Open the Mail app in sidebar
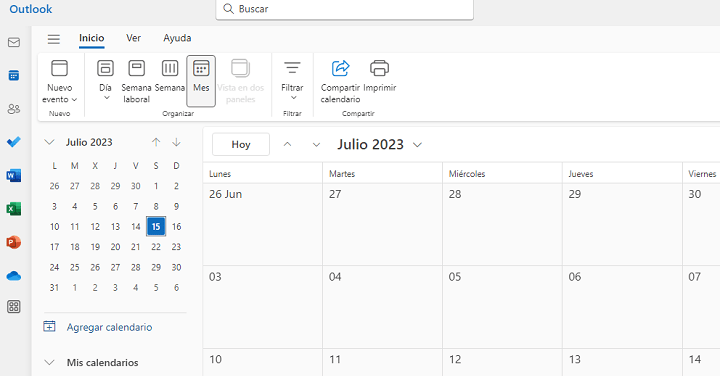The image size is (720, 376). click(14, 42)
